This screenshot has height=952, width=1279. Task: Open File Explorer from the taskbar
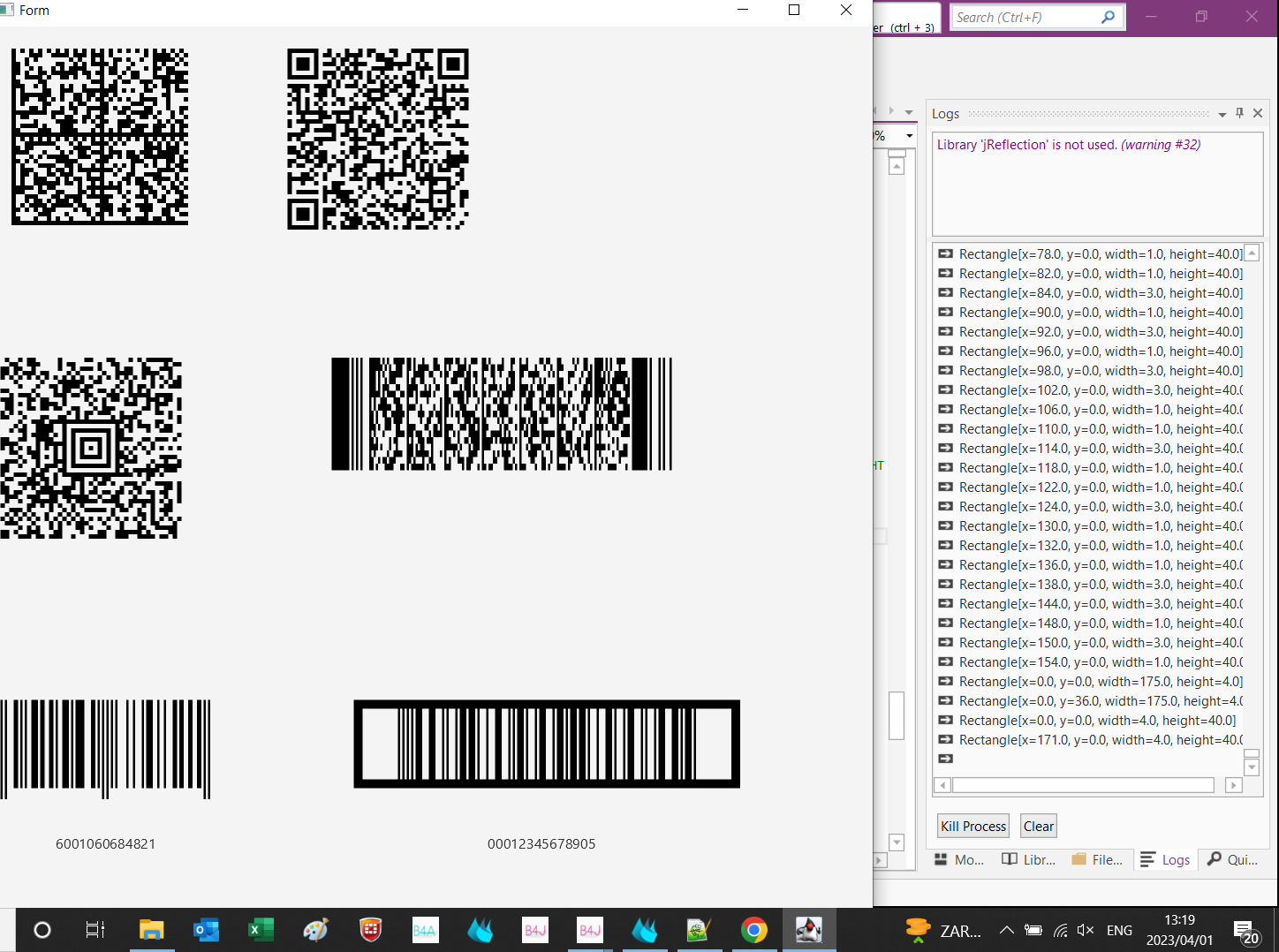(152, 930)
